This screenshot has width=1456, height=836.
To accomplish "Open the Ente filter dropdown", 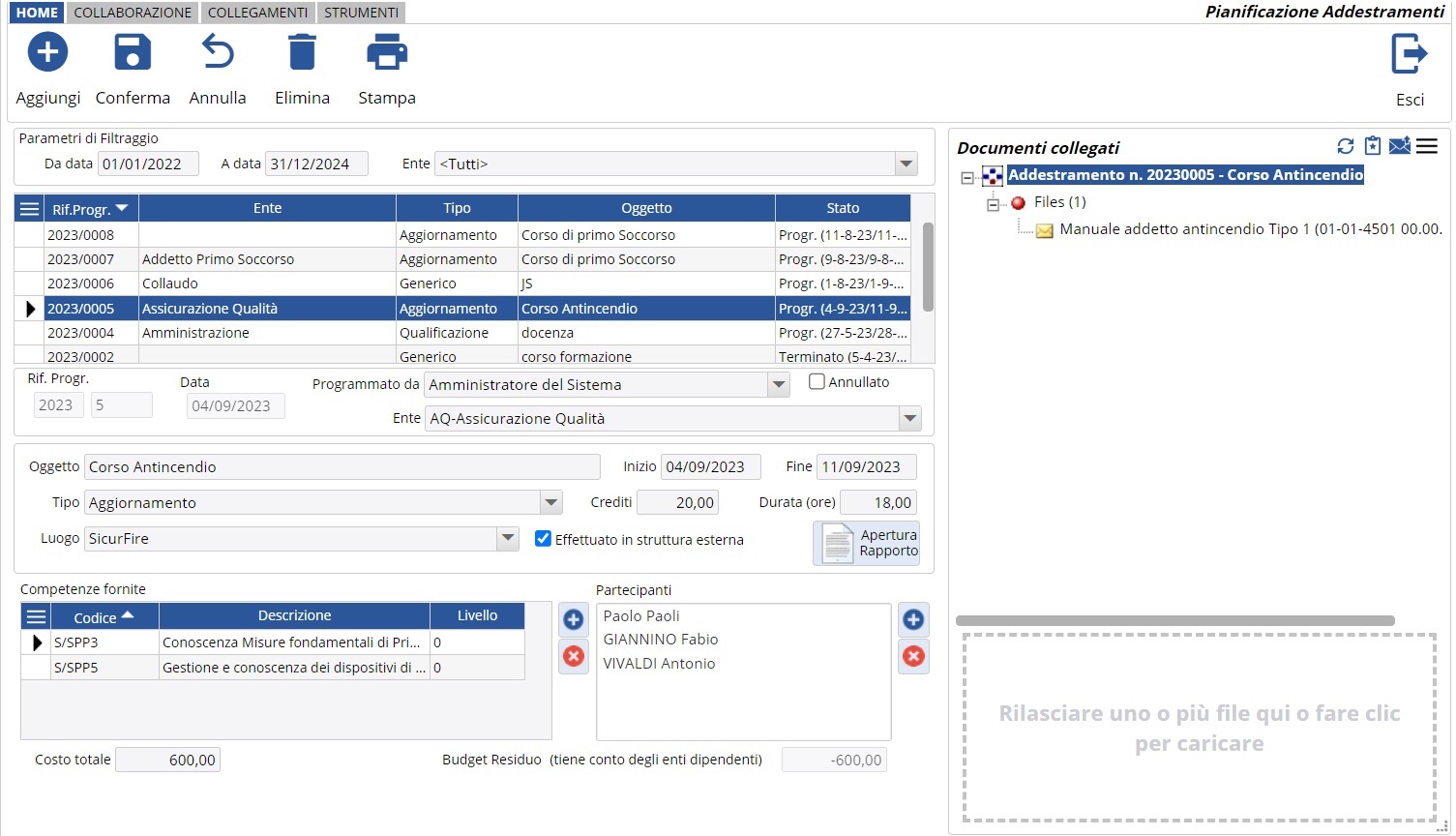I will [906, 164].
